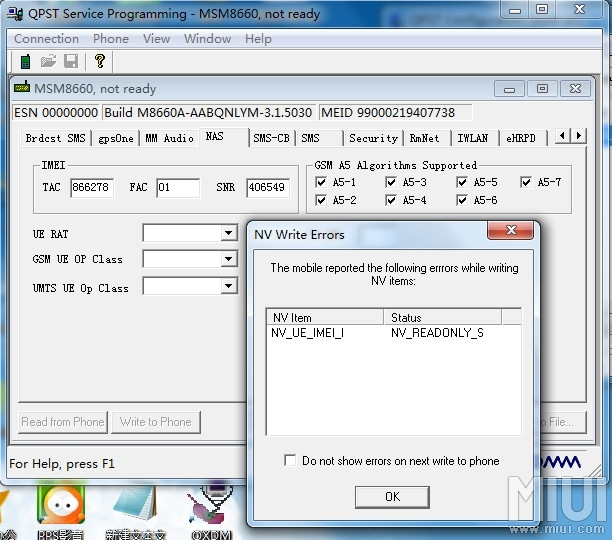Open the Connection menu
This screenshot has width=612, height=540.
coord(46,39)
